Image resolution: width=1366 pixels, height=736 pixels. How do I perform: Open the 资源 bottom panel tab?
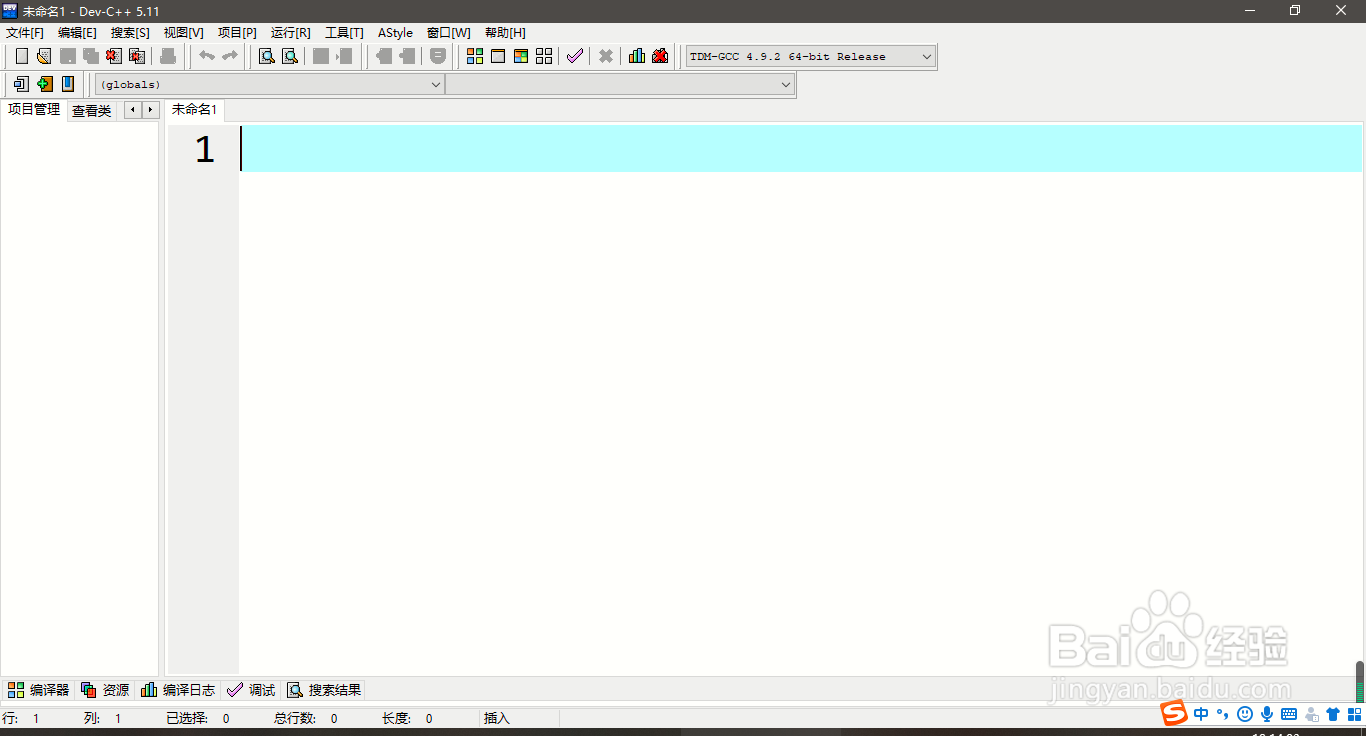pos(105,690)
